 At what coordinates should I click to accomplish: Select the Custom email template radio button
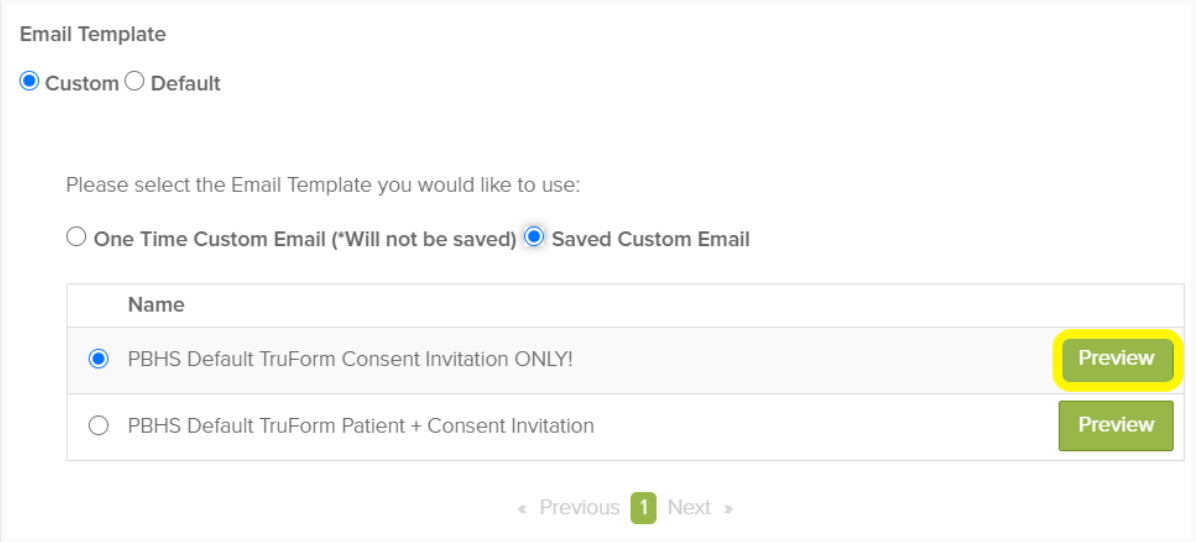(30, 82)
